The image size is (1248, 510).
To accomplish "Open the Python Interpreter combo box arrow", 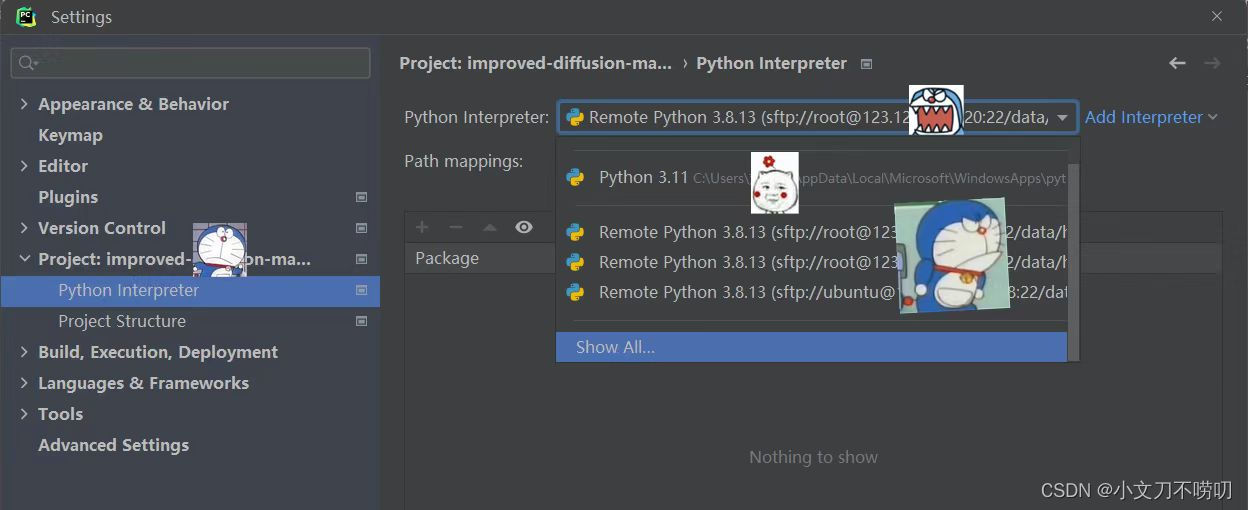I will click(x=1062, y=118).
